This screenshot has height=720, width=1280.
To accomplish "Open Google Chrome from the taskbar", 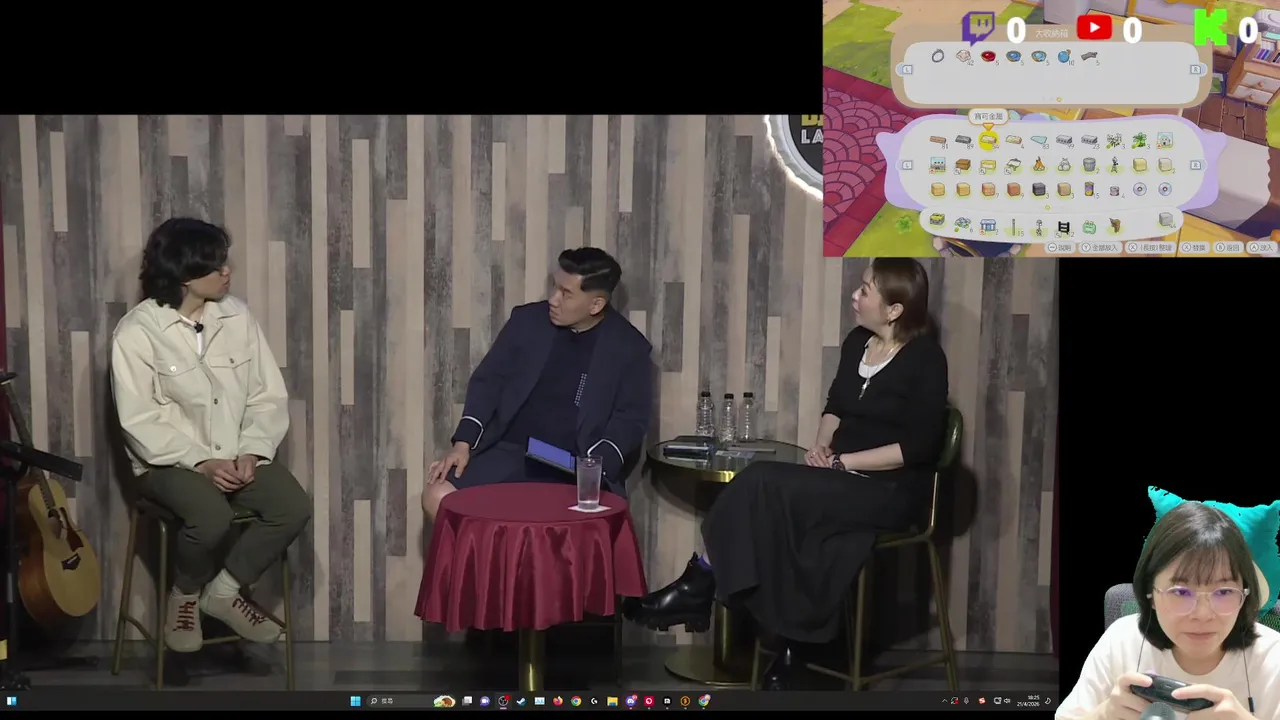I will pos(576,701).
